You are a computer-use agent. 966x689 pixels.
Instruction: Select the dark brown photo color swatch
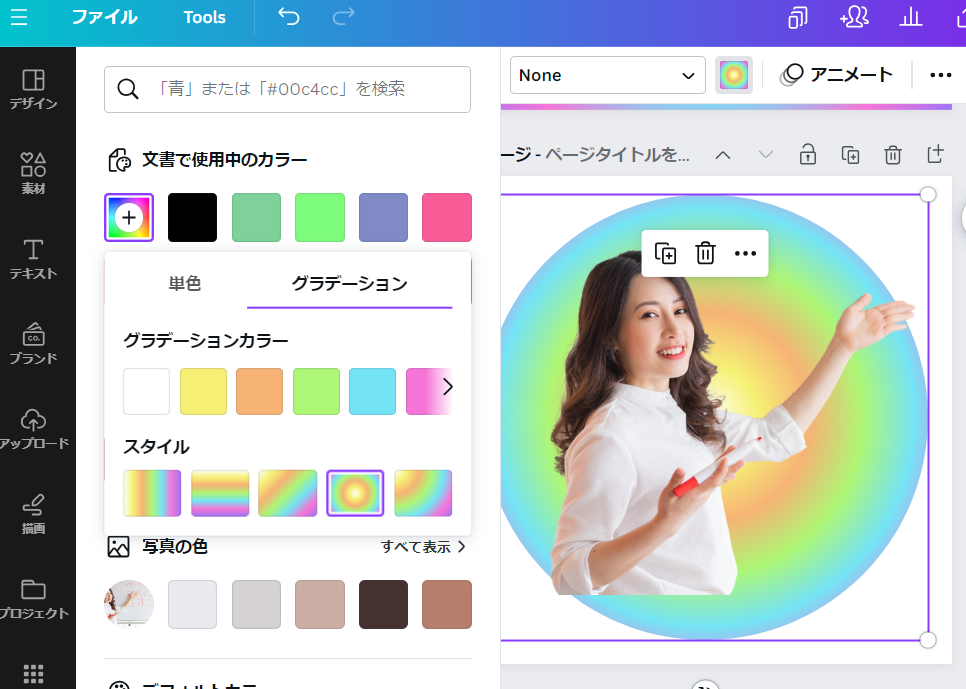[x=383, y=604]
